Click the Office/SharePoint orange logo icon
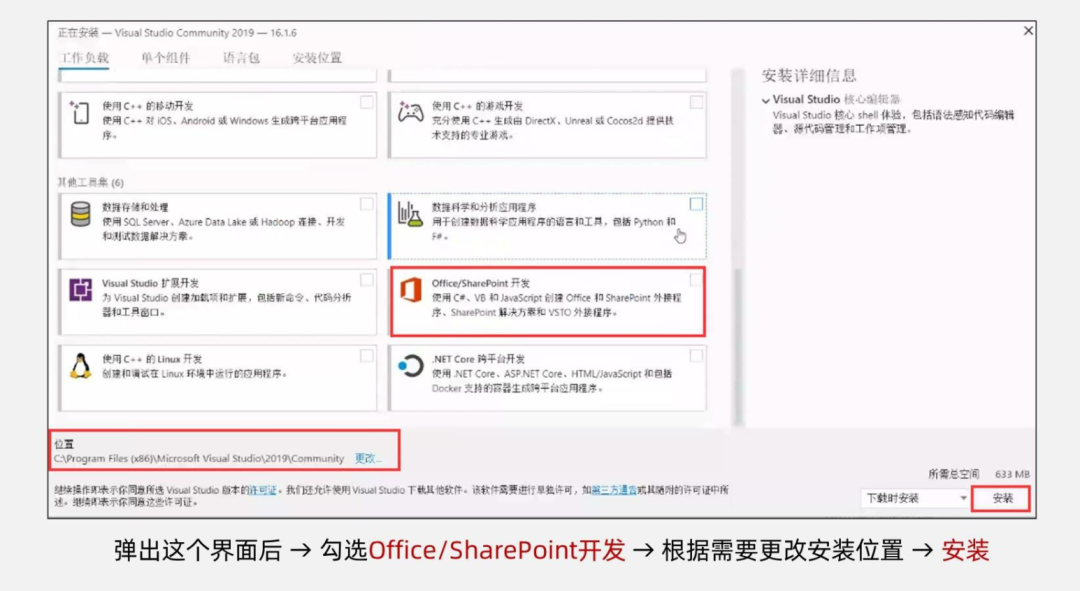The image size is (1080, 591). click(x=411, y=290)
